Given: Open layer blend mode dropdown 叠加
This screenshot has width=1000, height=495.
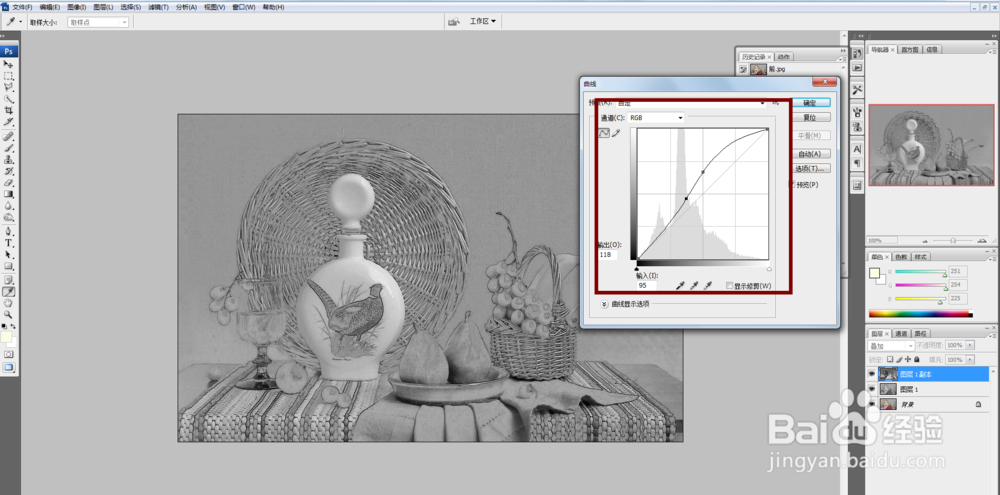Looking at the screenshot, I should click(x=891, y=345).
